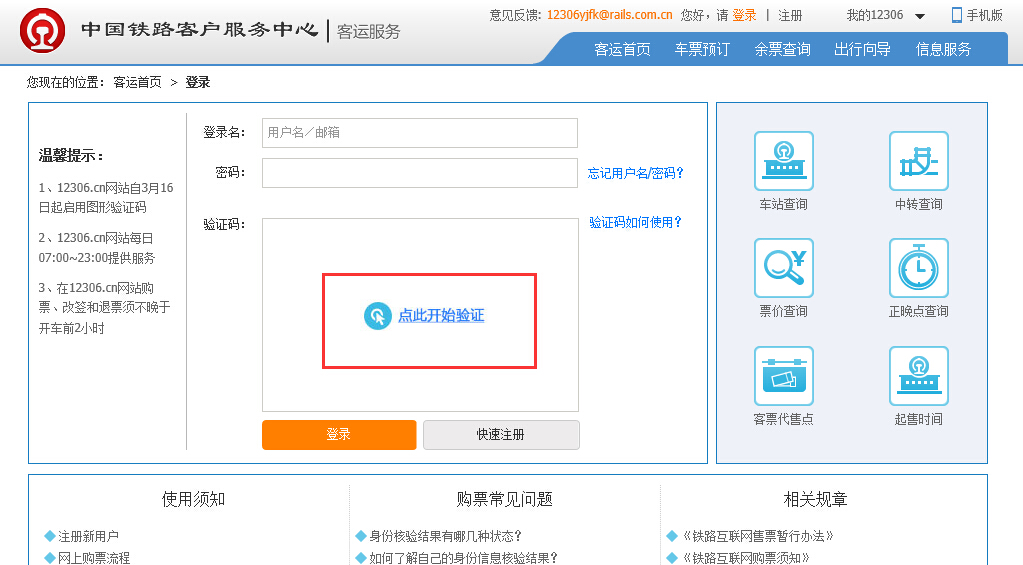Click the feedback email 12306yjfk@rails.com.cn
This screenshot has width=1023, height=565.
[x=609, y=15]
